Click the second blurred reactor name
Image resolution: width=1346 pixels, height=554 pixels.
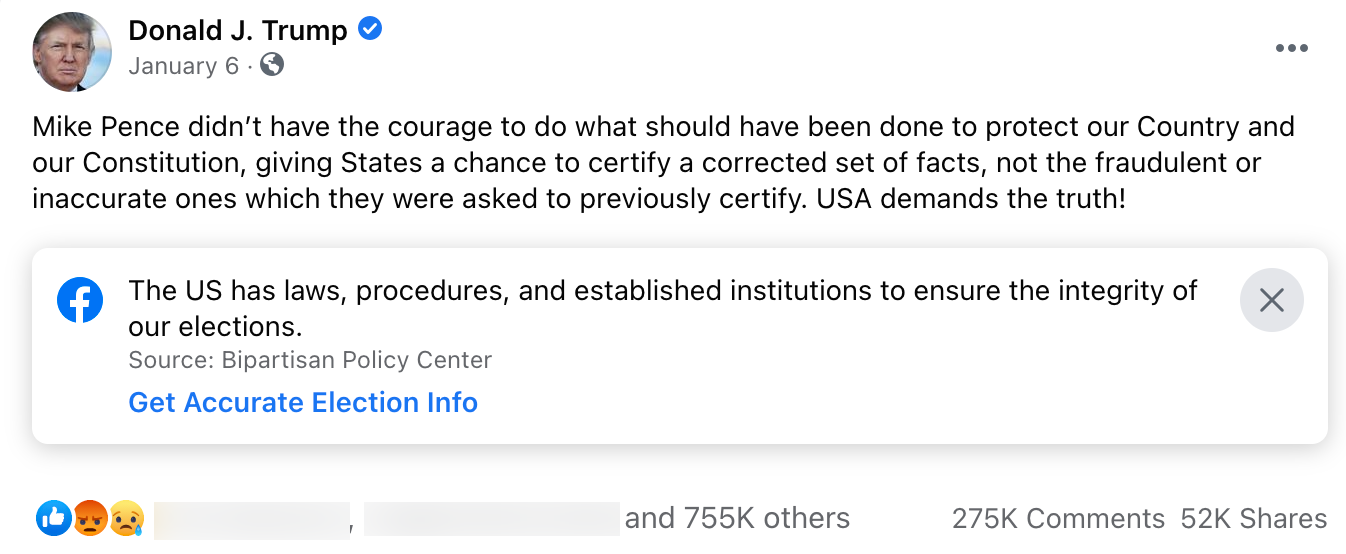tap(491, 518)
